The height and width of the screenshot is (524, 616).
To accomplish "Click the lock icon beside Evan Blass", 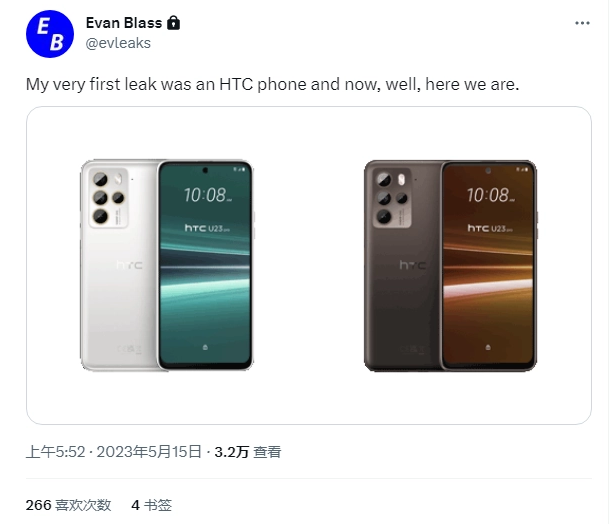I will [173, 23].
